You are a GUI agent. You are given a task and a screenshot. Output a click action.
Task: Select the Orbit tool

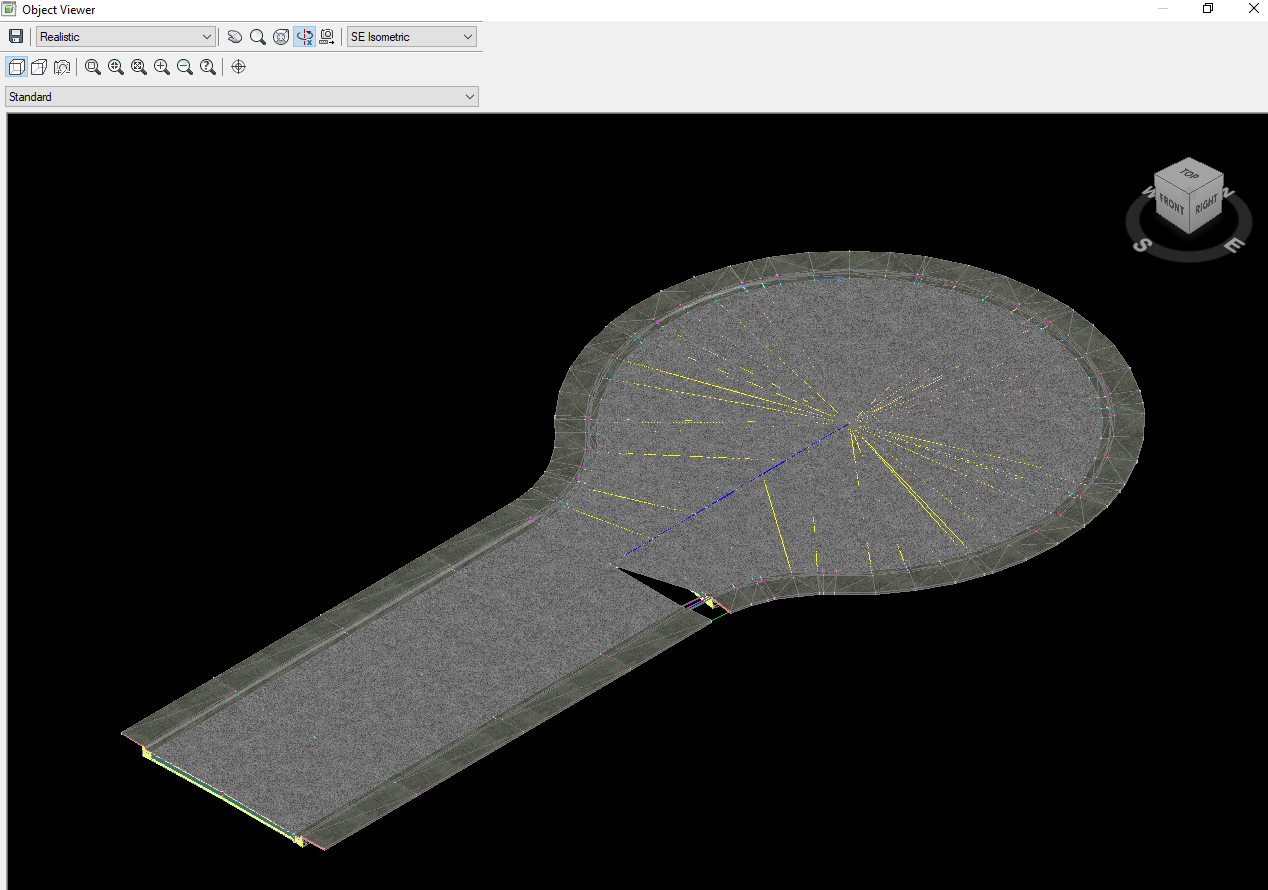281,37
